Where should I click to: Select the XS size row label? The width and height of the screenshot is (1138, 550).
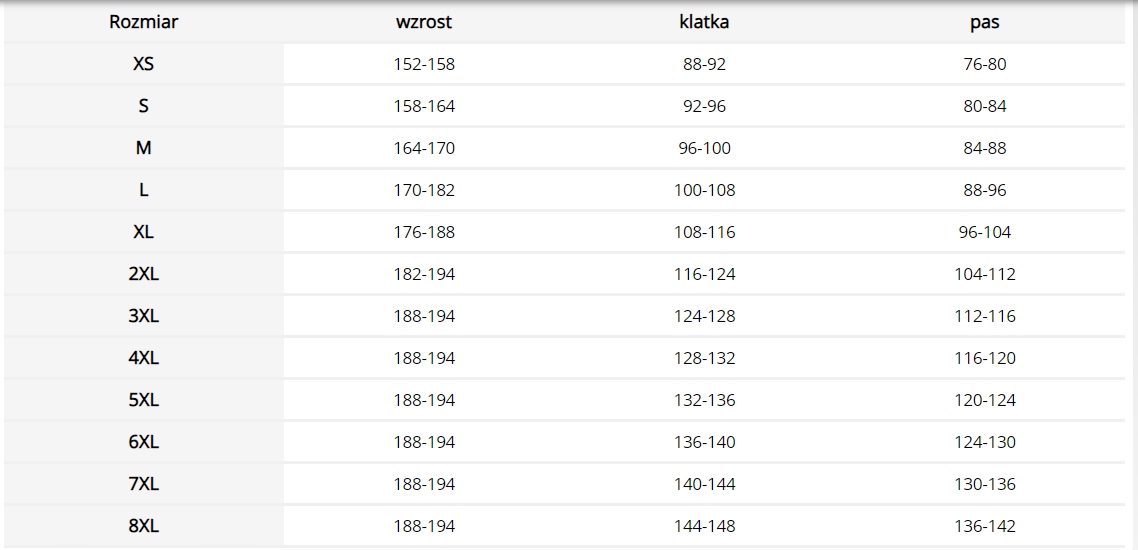tap(144, 64)
